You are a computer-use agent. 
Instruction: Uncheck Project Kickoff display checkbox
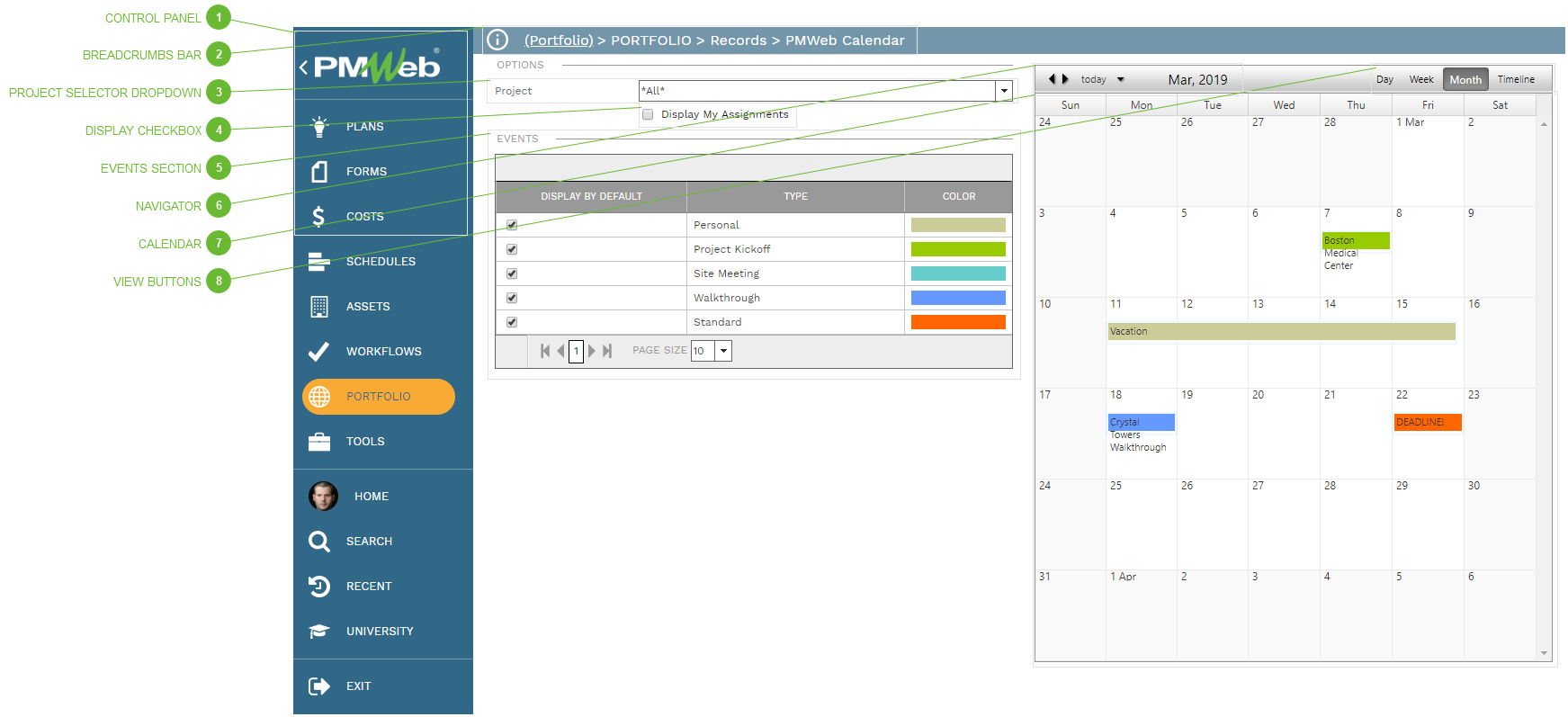(x=512, y=249)
